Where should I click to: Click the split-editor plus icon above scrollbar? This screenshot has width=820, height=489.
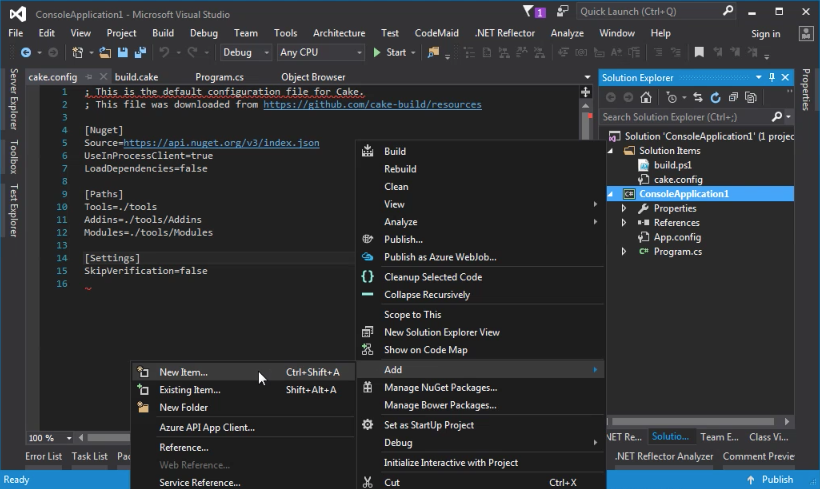(585, 92)
